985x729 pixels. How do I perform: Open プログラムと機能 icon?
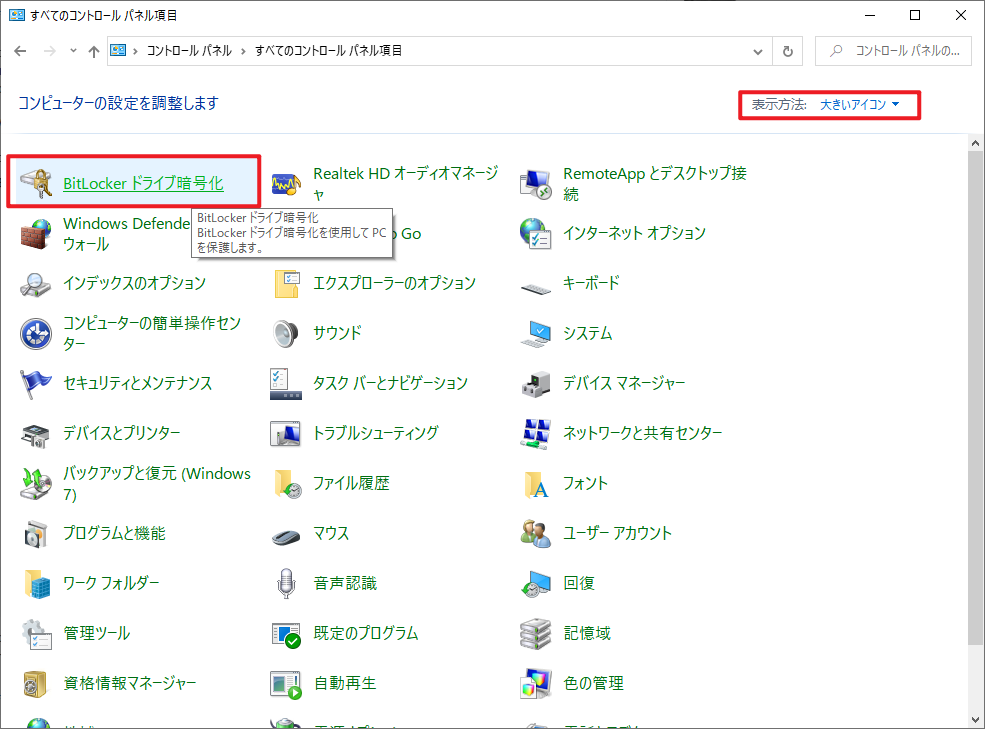point(36,534)
